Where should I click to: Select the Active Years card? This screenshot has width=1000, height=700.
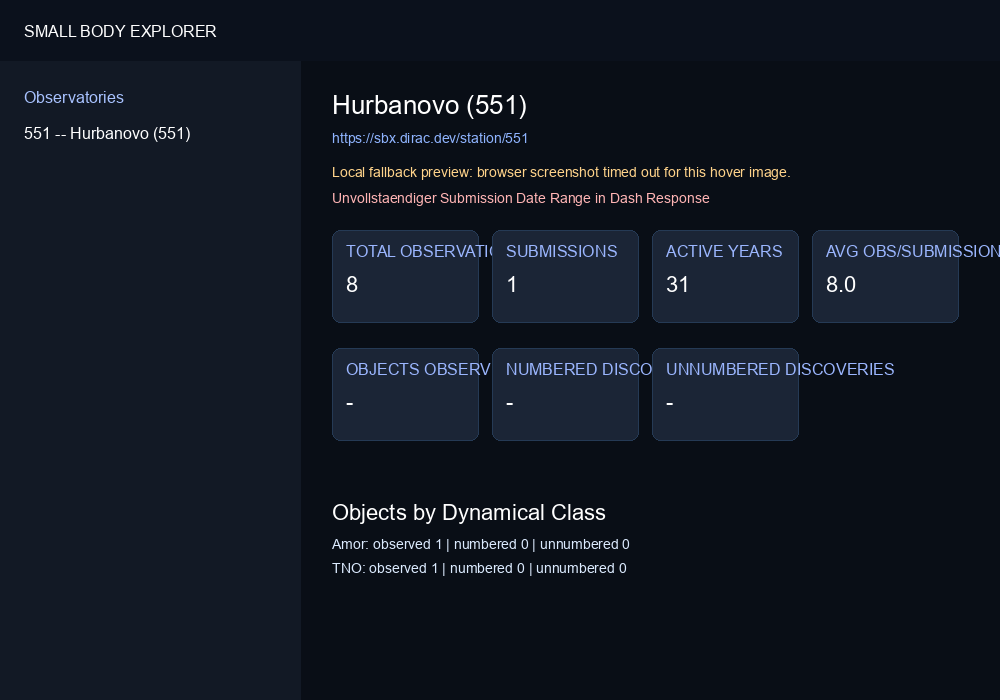pos(726,277)
